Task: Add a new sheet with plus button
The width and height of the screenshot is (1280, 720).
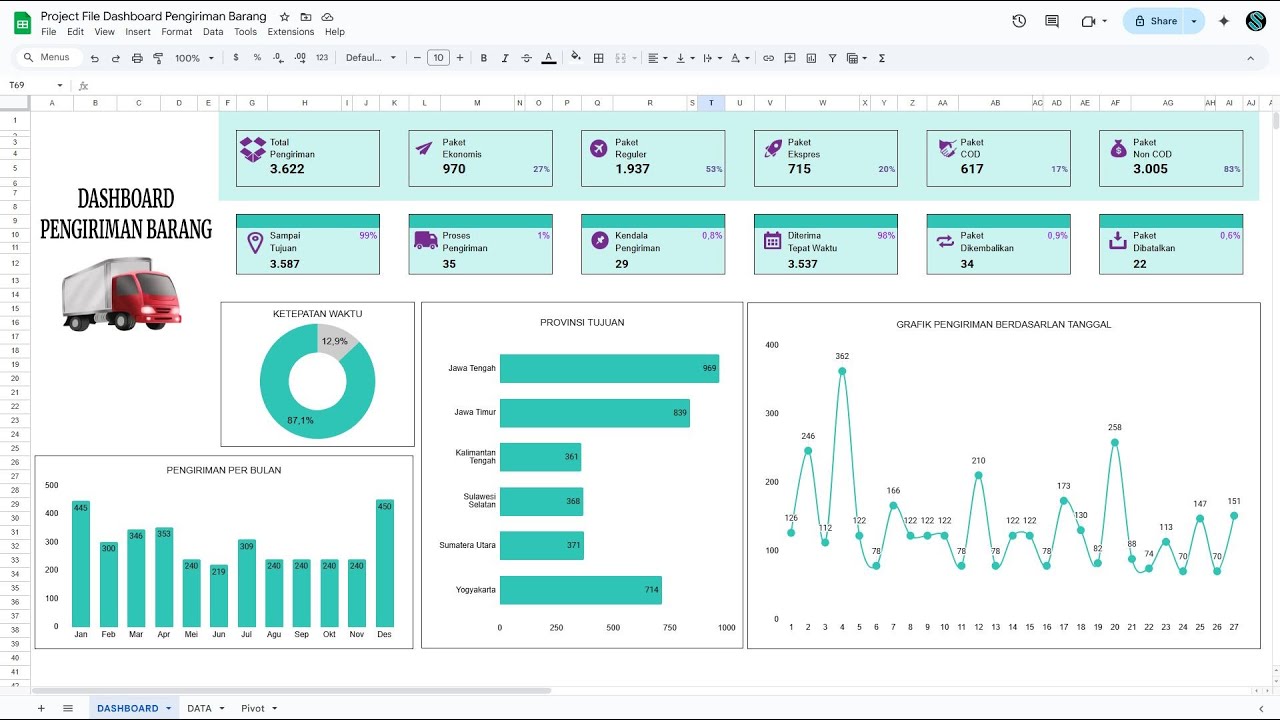Action: click(x=41, y=708)
